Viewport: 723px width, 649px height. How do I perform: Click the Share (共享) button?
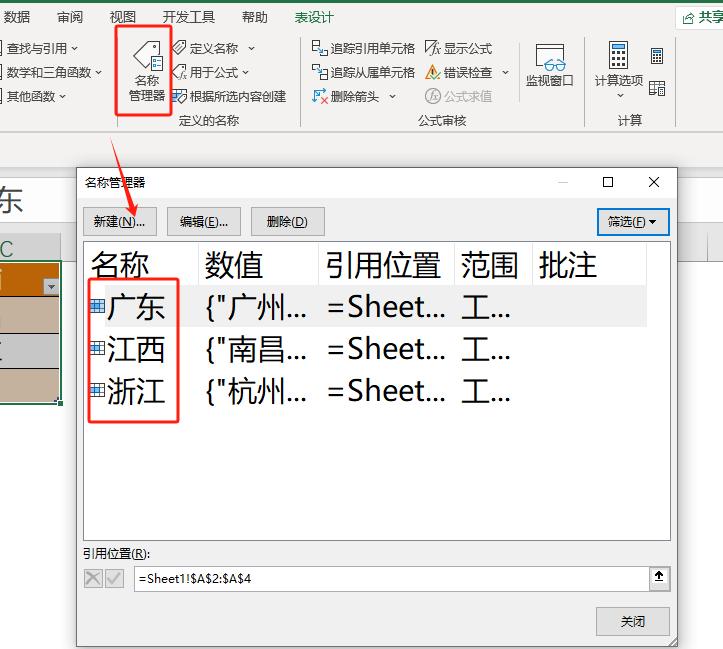pyautogui.click(x=702, y=18)
